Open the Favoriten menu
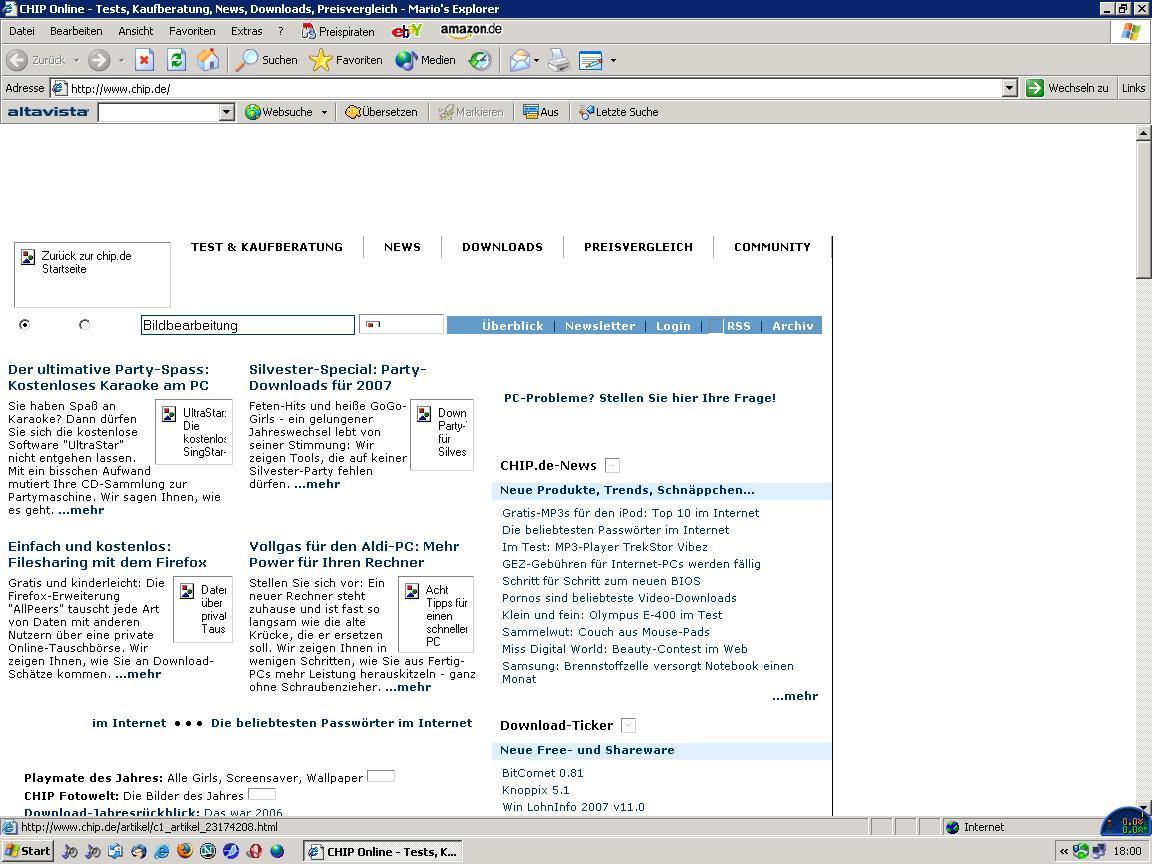The height and width of the screenshot is (864, 1152). 192,31
